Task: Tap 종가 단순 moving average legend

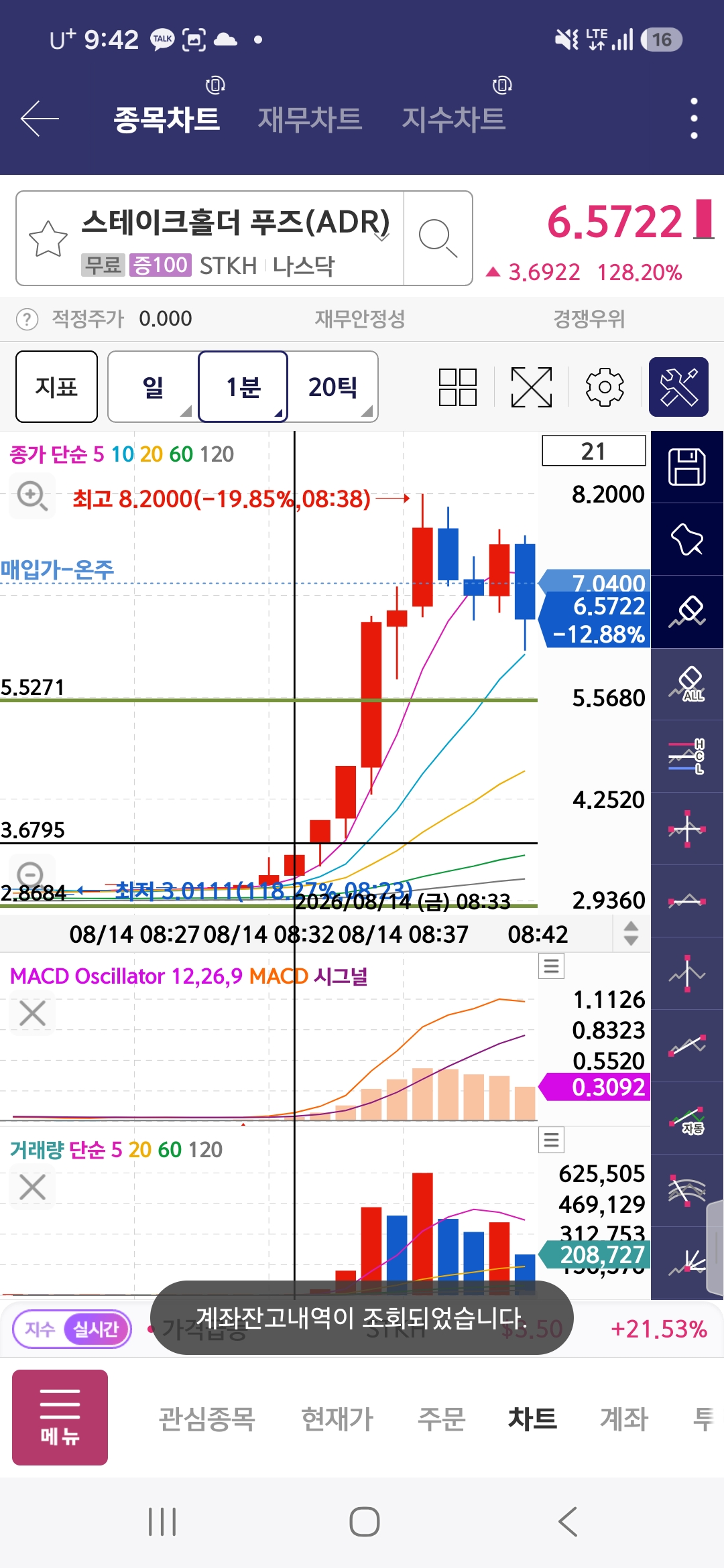Action: click(122, 454)
